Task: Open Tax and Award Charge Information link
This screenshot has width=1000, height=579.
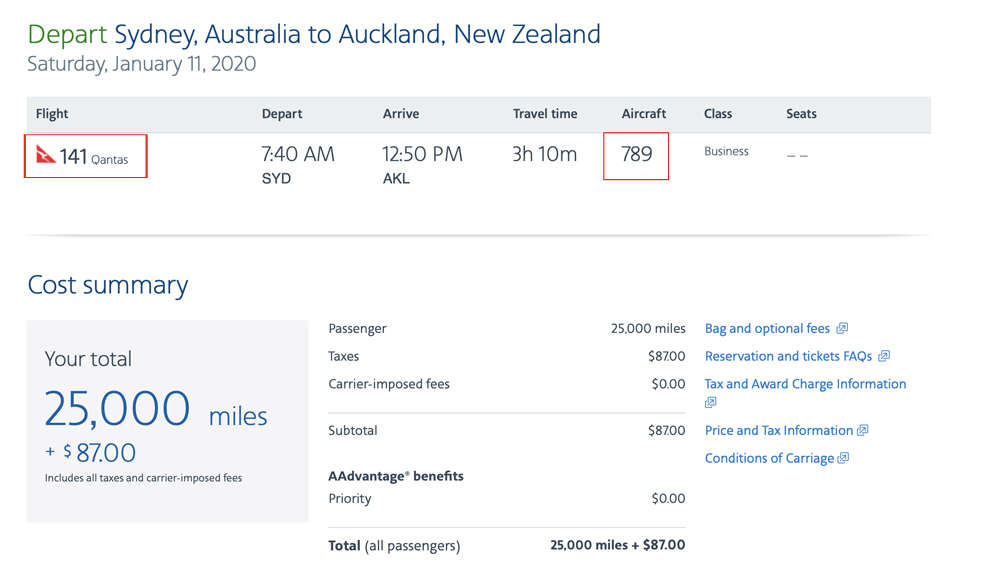Action: click(x=805, y=384)
